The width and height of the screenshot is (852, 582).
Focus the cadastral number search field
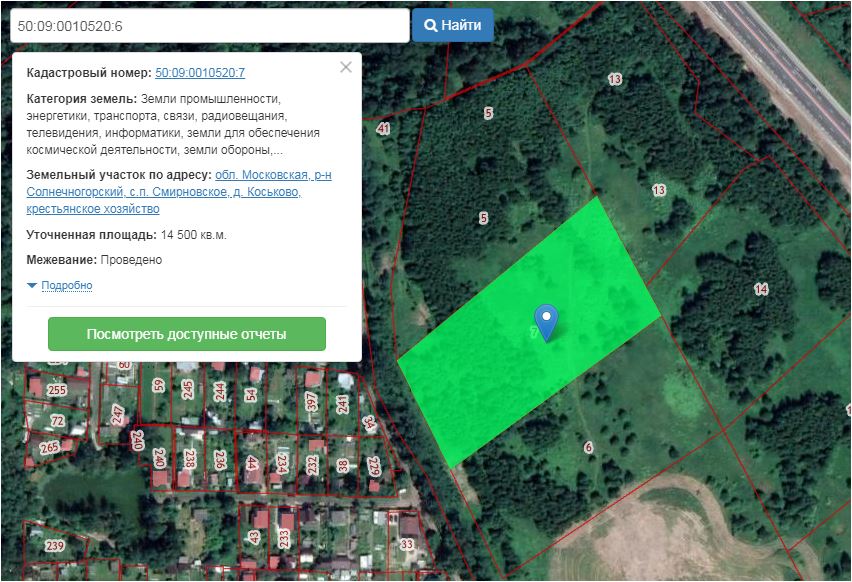coord(209,25)
